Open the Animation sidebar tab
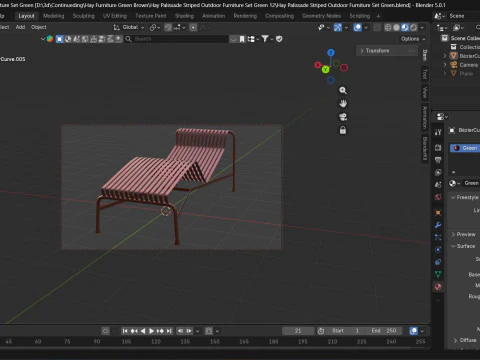Screen dimensions: 480x360 [x=425, y=117]
